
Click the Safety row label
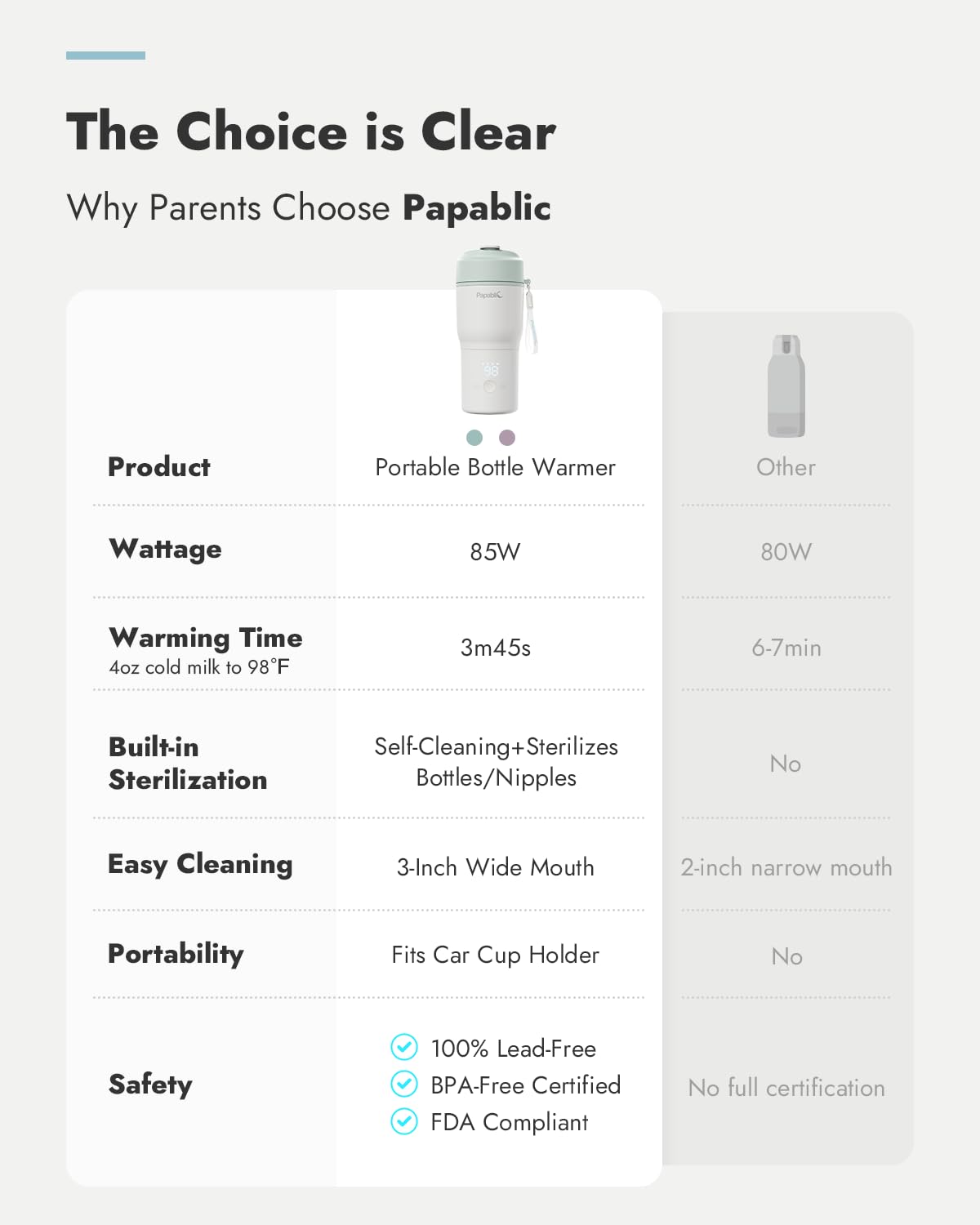150,1085
